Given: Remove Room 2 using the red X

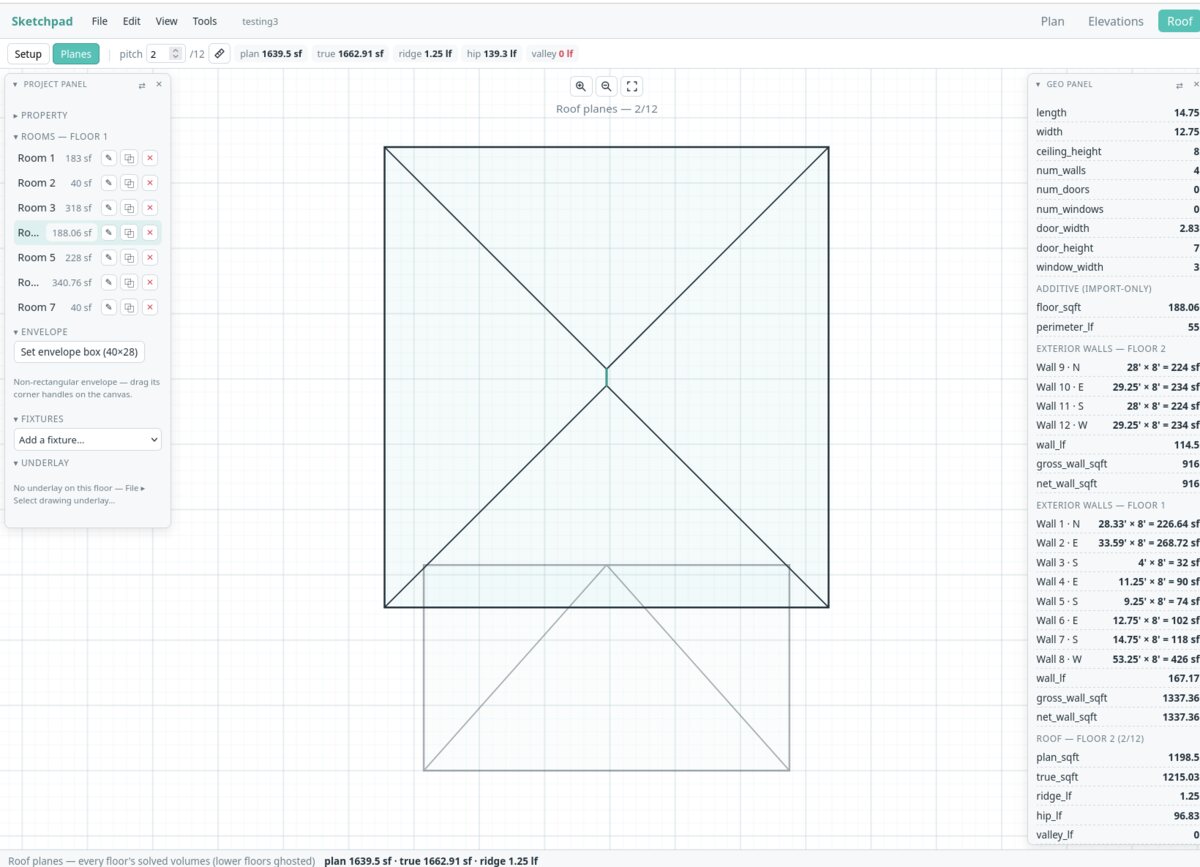Looking at the screenshot, I should point(149,183).
